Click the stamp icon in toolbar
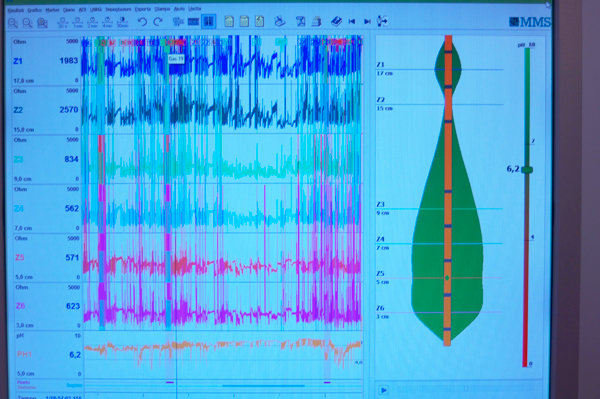Screen dimensions: 600x399 (280, 21)
